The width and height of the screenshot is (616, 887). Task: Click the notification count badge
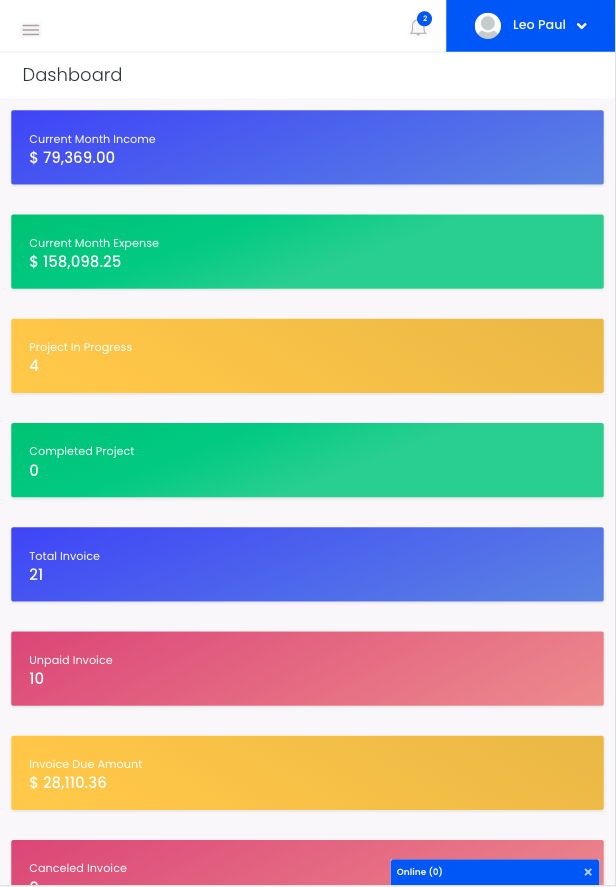[x=425, y=19]
